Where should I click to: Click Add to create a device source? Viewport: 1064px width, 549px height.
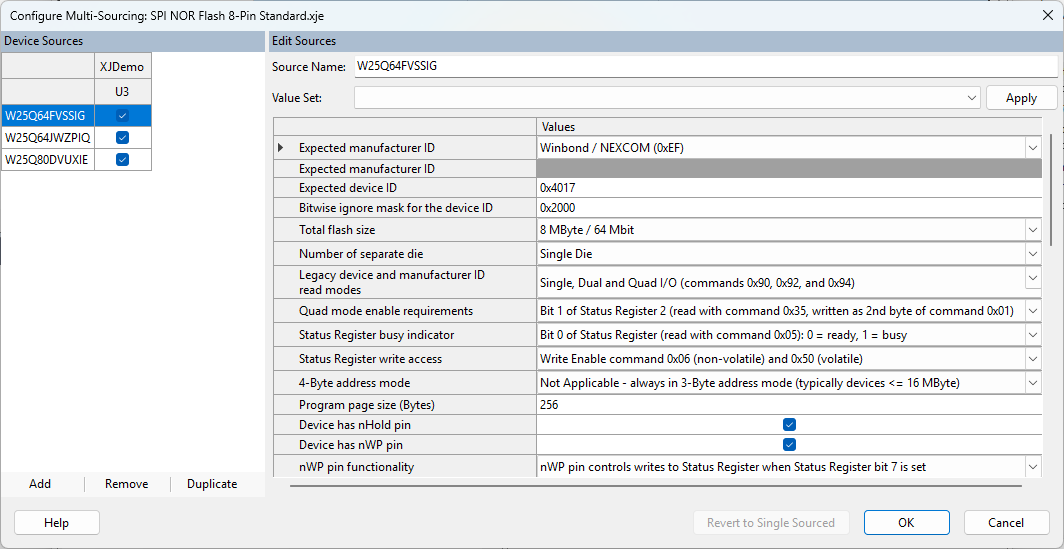40,484
